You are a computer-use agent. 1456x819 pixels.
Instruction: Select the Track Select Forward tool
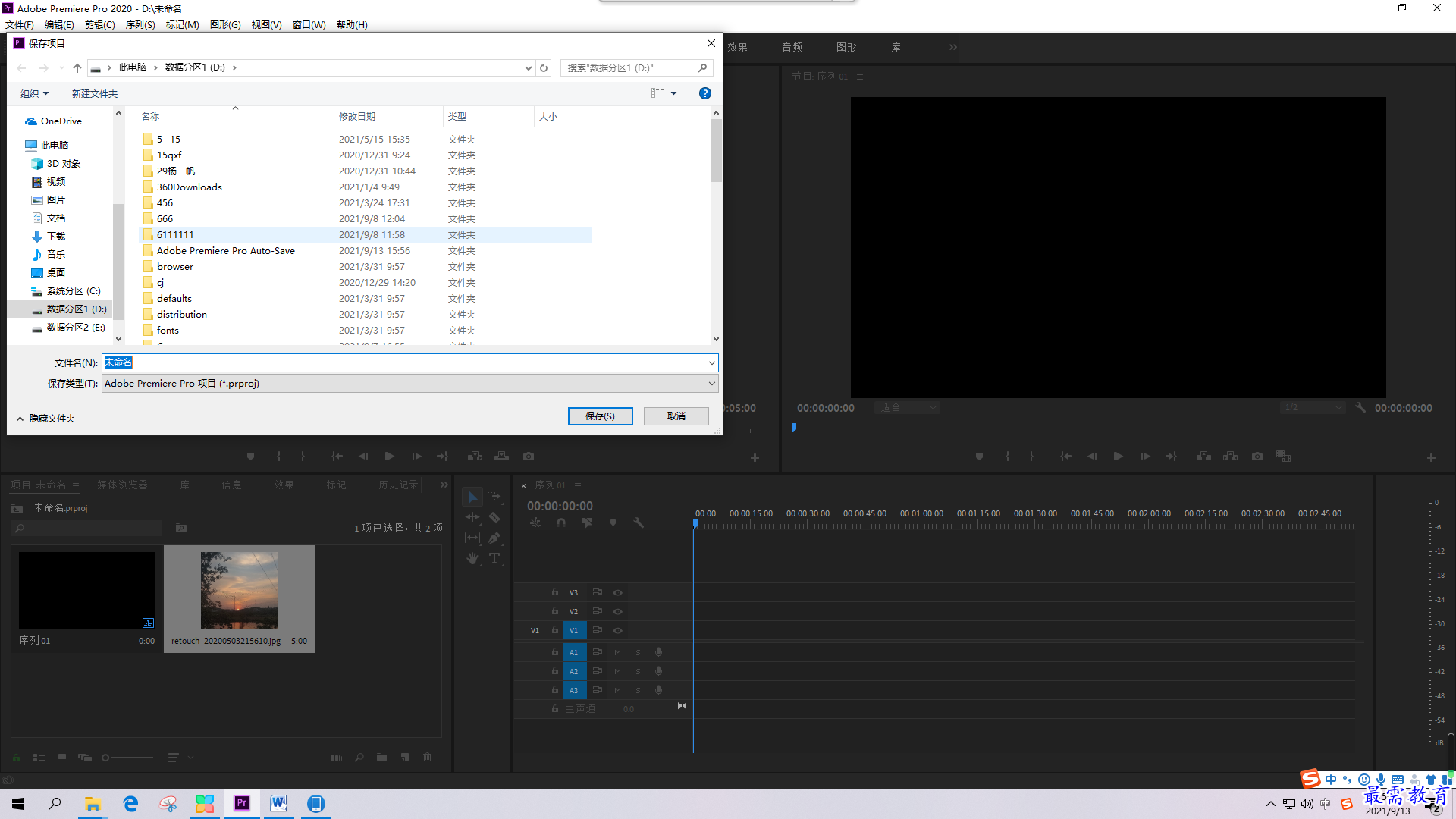[x=494, y=497]
